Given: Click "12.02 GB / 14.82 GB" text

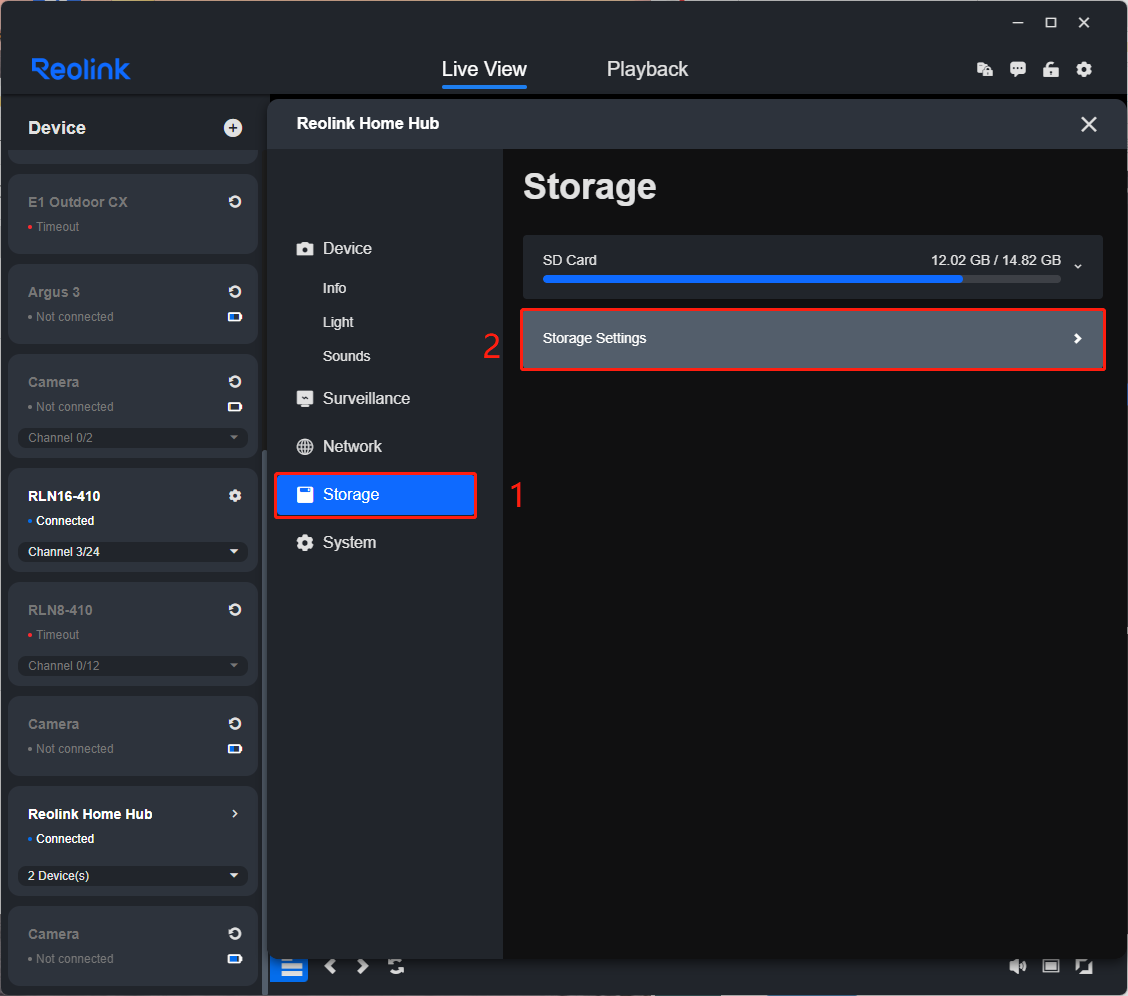Looking at the screenshot, I should tap(996, 260).
